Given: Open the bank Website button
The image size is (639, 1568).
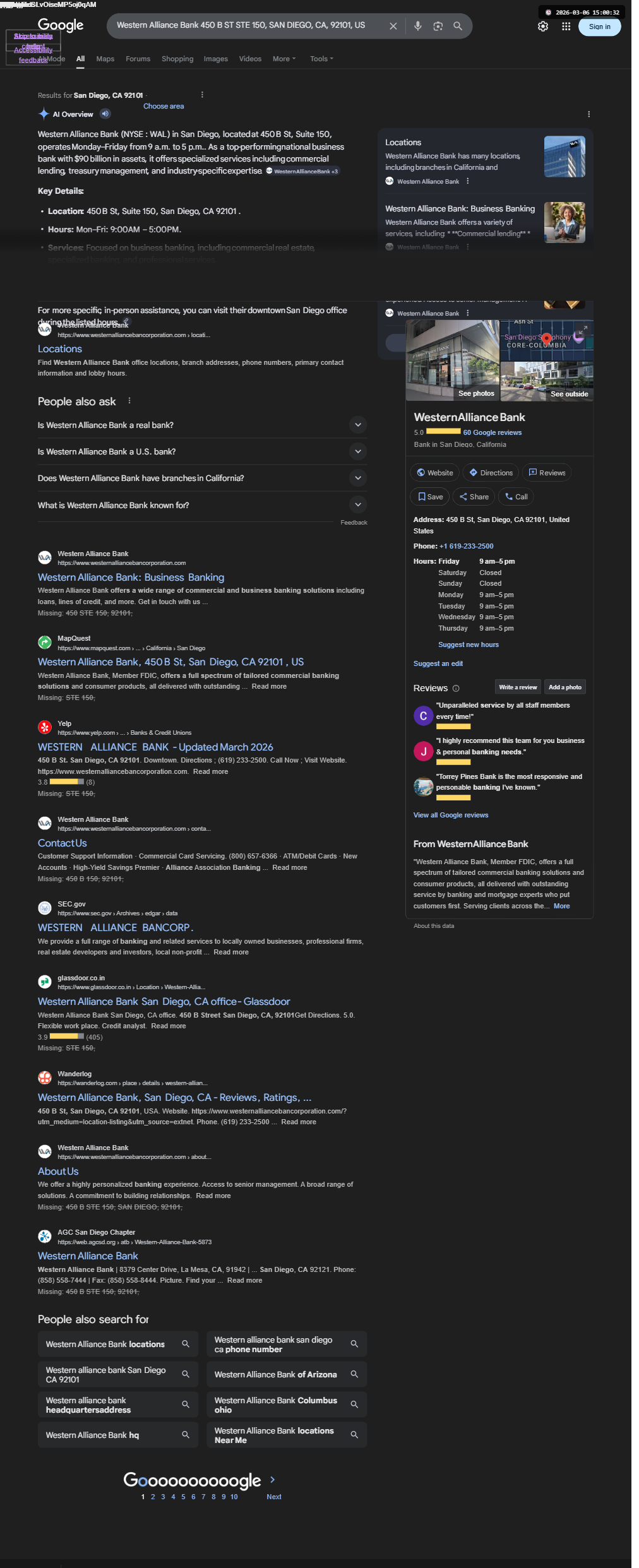Looking at the screenshot, I should point(434,473).
